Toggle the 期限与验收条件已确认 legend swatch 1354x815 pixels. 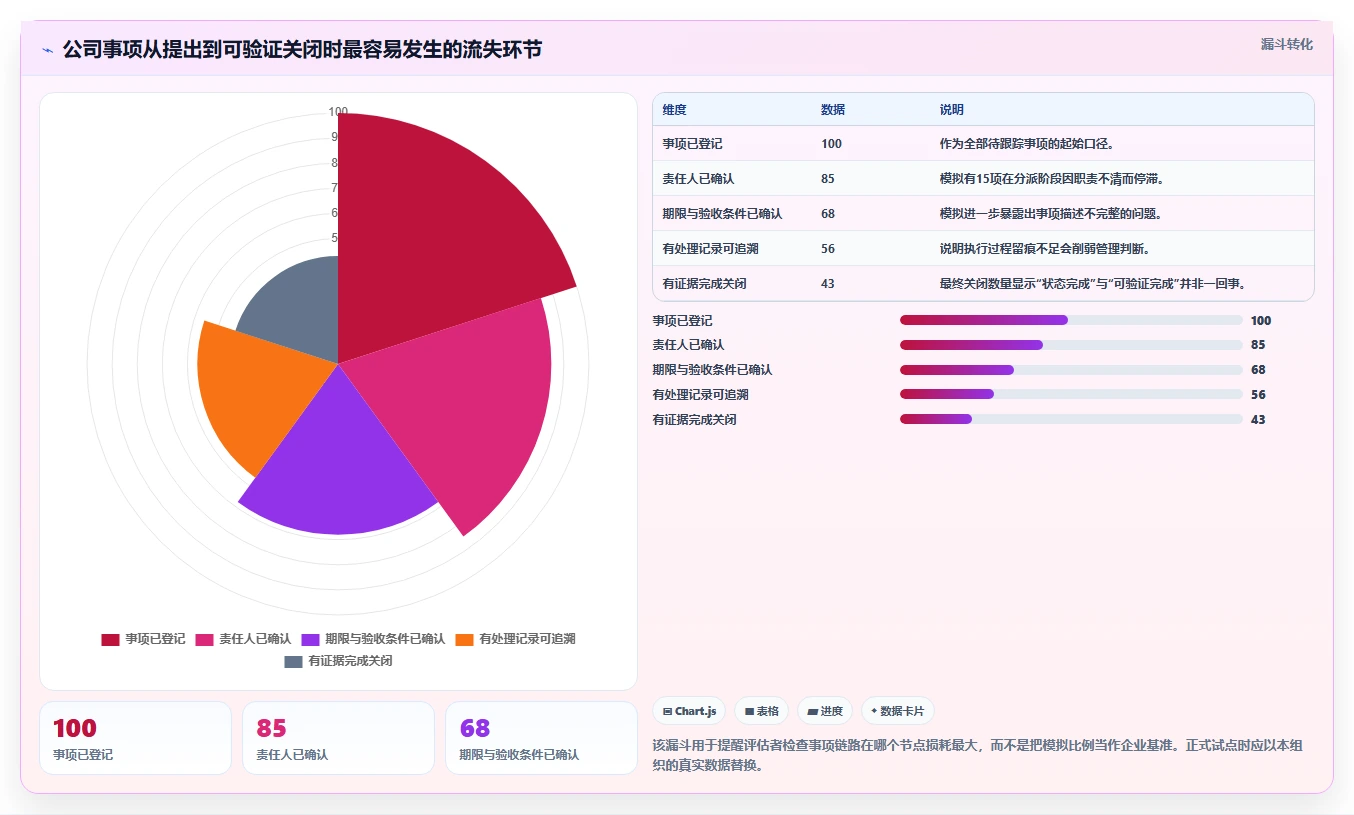point(311,639)
